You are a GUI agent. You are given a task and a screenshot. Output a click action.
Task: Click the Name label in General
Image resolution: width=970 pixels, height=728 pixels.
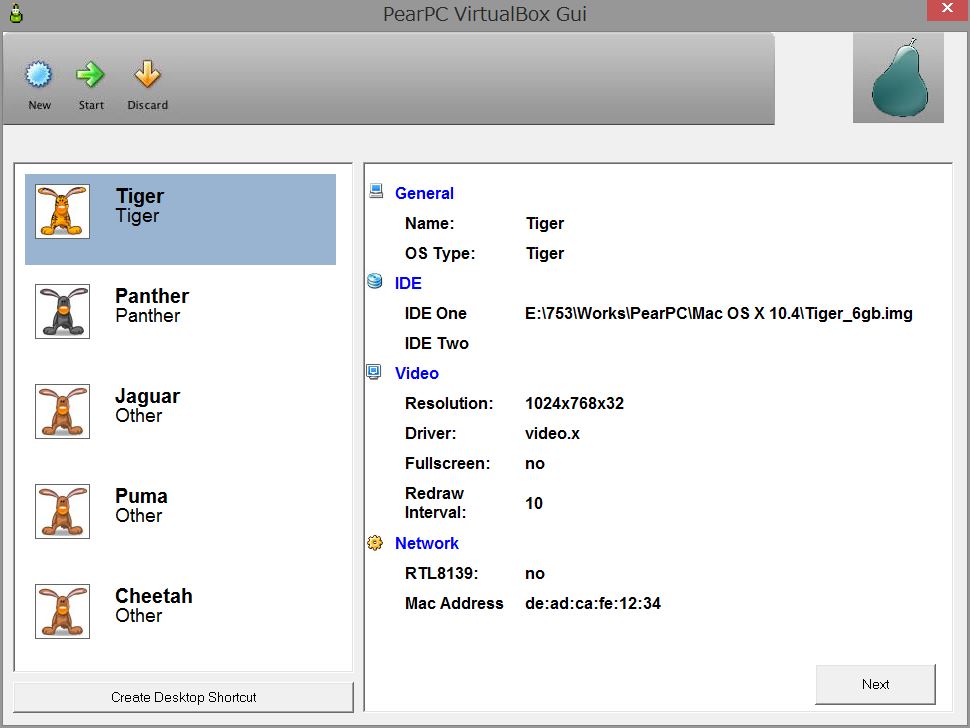point(430,223)
